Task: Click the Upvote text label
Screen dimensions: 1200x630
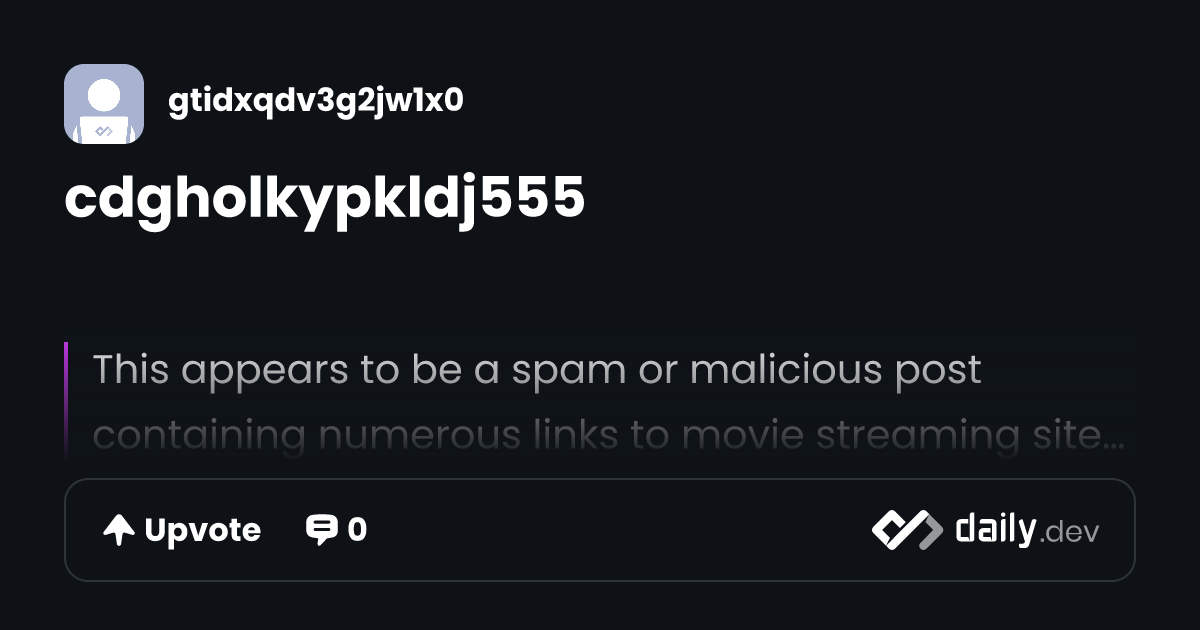Action: (203, 530)
